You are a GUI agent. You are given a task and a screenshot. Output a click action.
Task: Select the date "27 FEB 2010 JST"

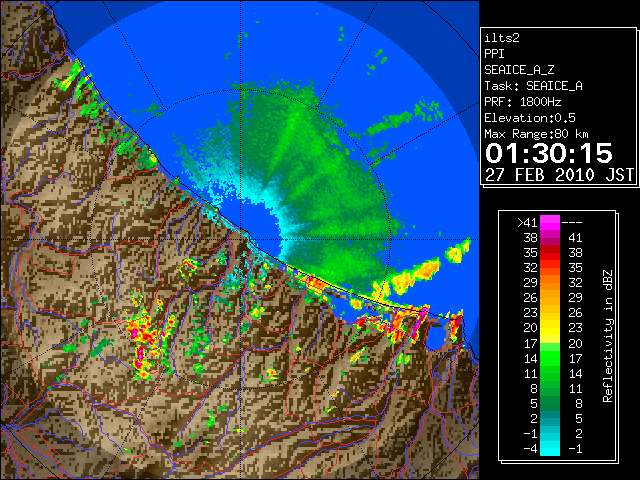(559, 175)
